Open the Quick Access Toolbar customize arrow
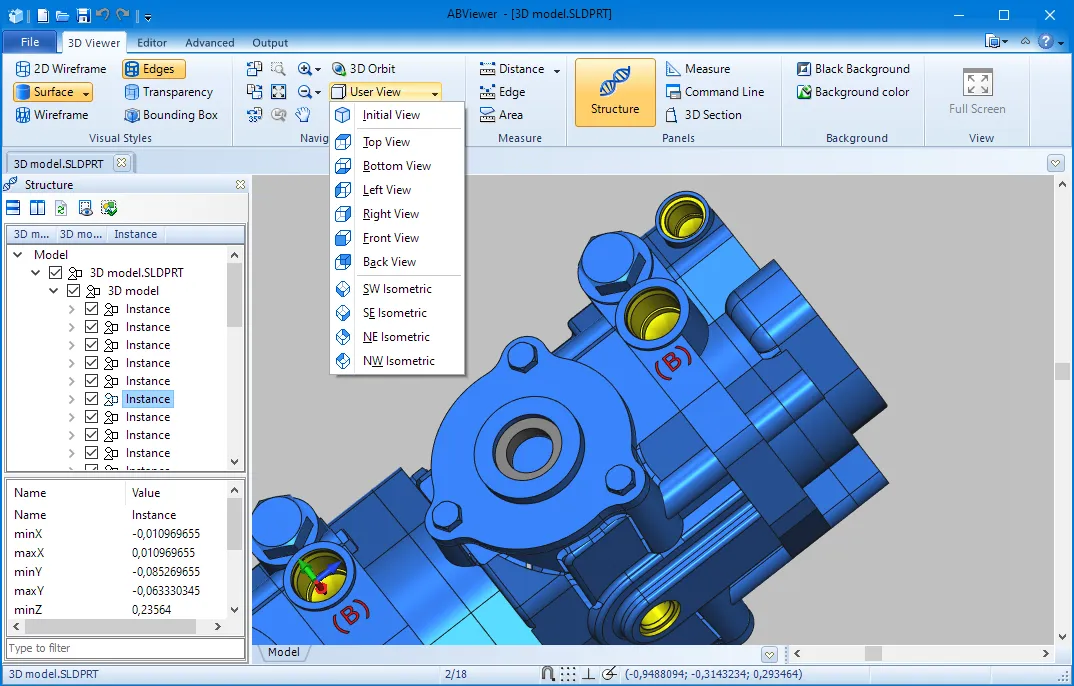This screenshot has width=1074, height=686. (148, 17)
